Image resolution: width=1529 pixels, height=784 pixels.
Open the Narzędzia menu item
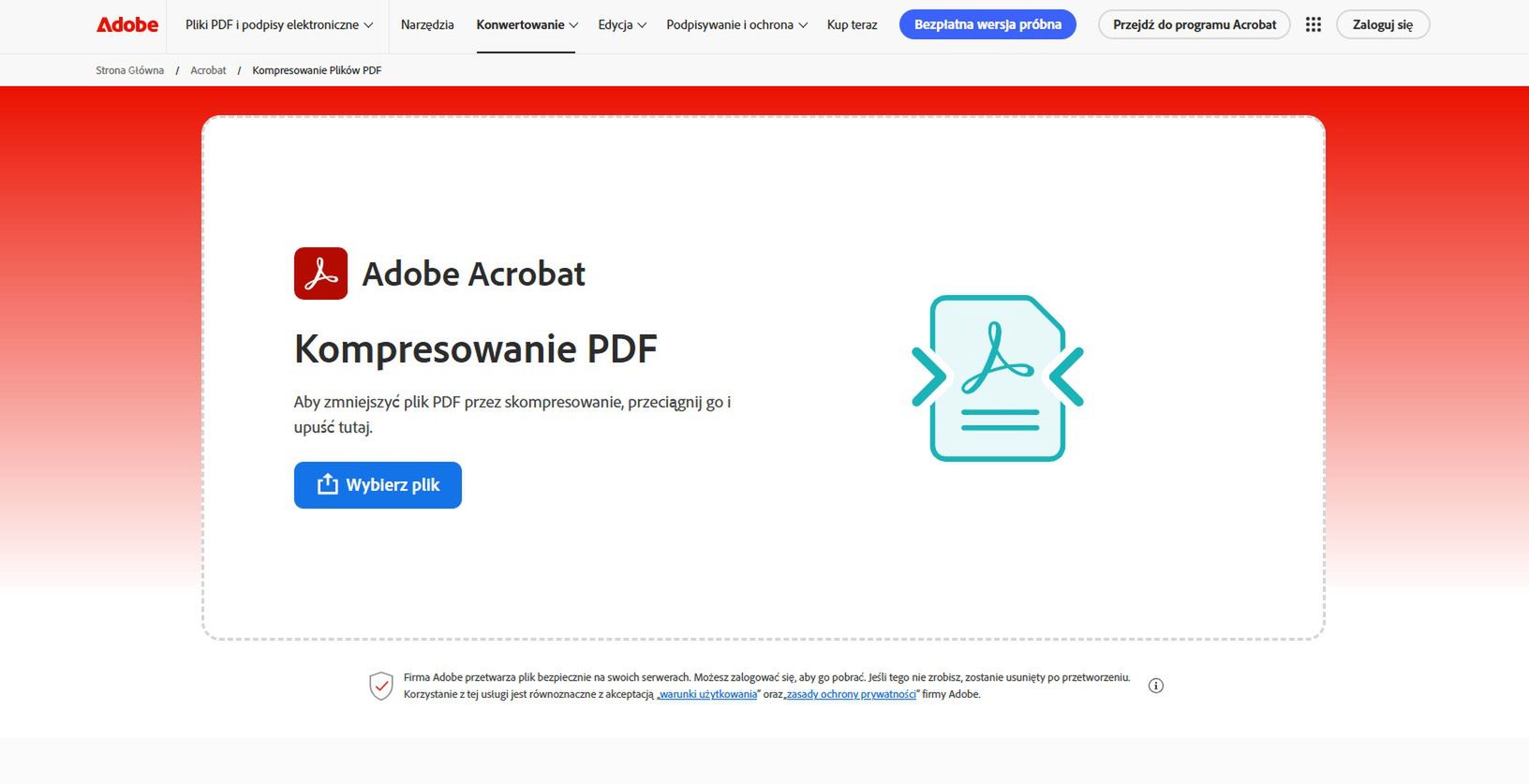(427, 25)
